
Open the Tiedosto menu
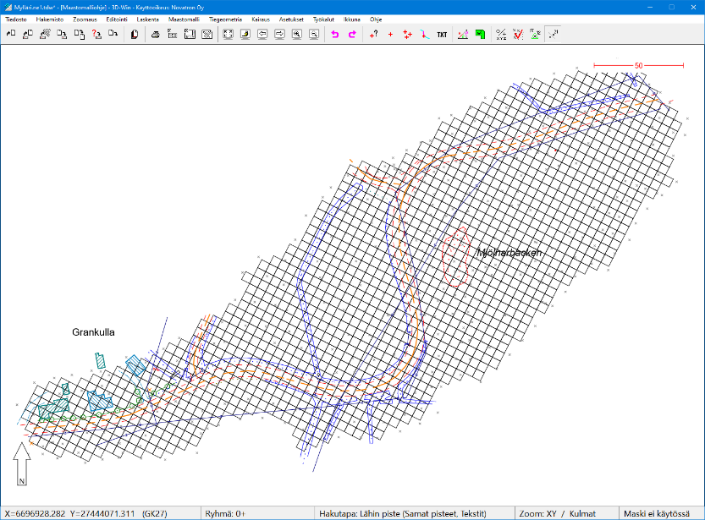tap(16, 19)
